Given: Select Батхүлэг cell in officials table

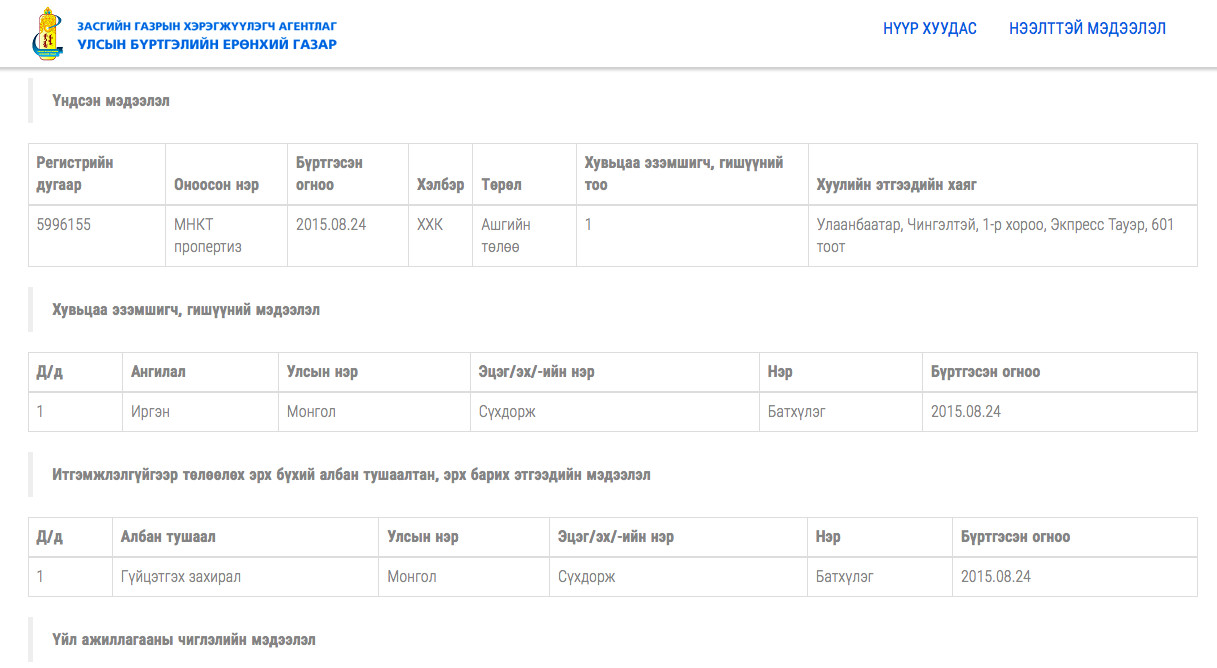Looking at the screenshot, I should tap(880, 577).
